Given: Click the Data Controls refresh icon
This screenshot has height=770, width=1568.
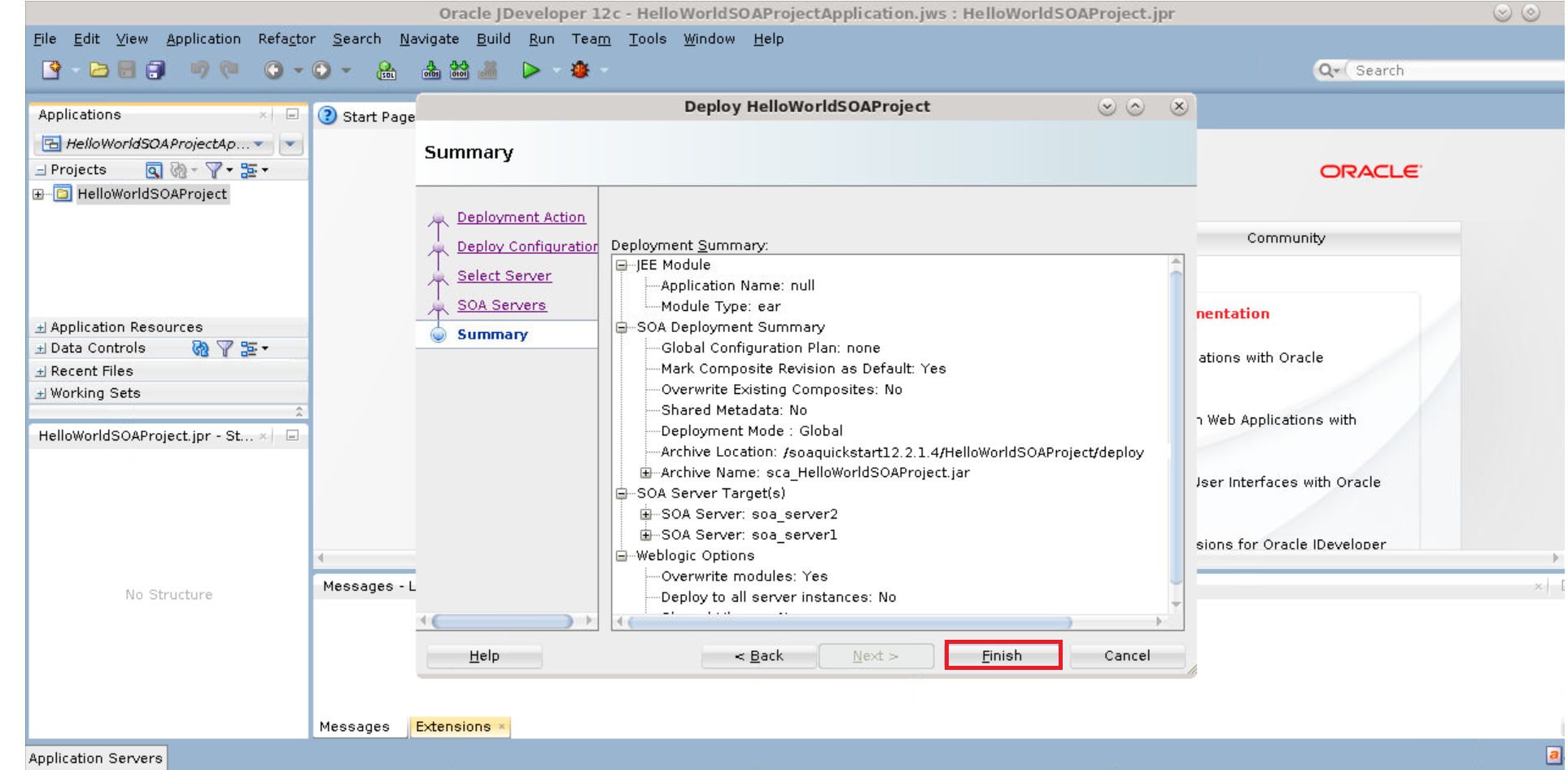Looking at the screenshot, I should click(200, 348).
